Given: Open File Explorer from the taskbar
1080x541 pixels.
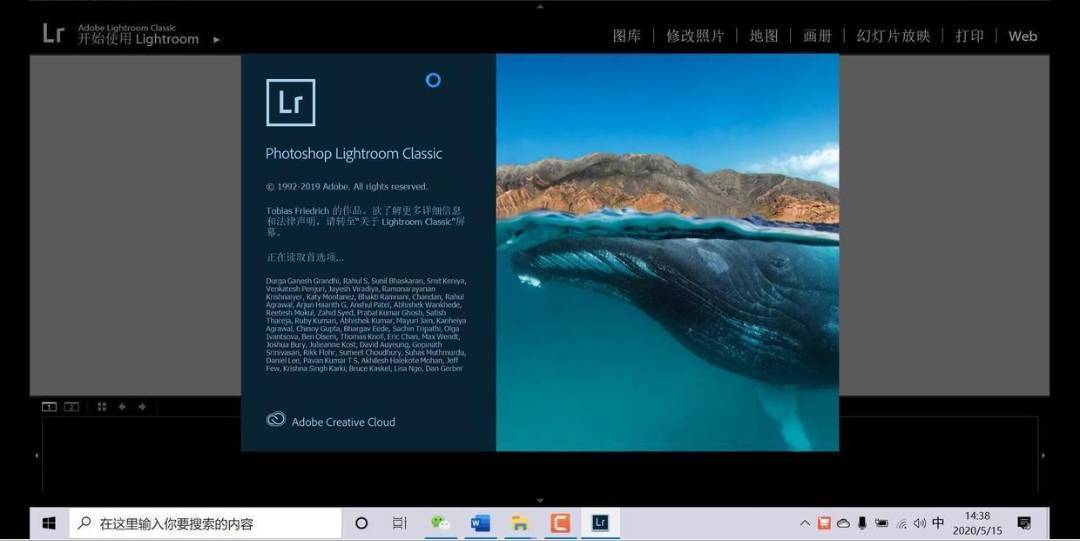Looking at the screenshot, I should pyautogui.click(x=520, y=523).
